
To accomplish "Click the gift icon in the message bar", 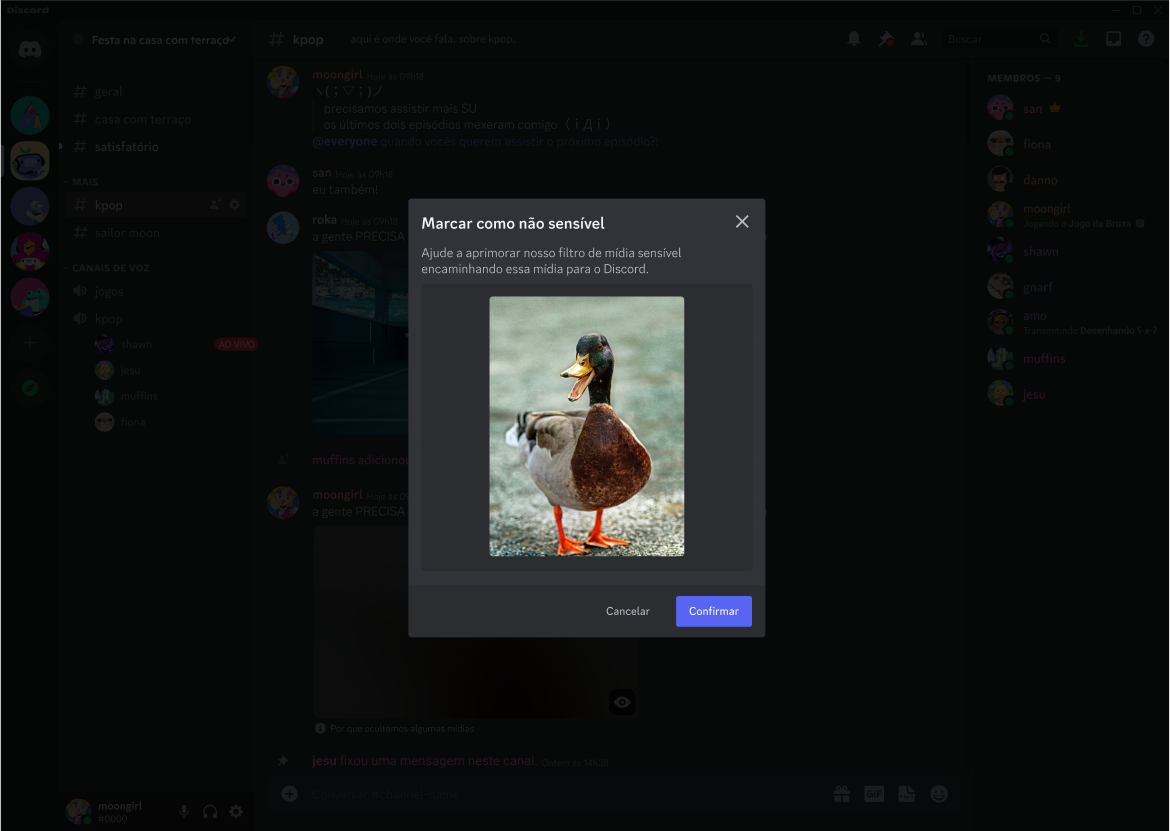I will coord(841,793).
